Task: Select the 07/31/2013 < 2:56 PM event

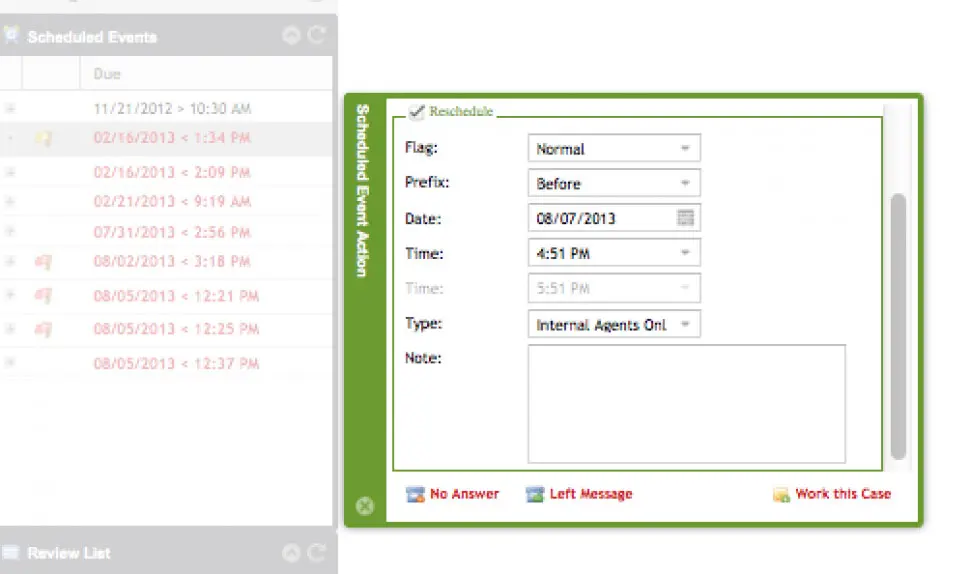Action: point(172,233)
